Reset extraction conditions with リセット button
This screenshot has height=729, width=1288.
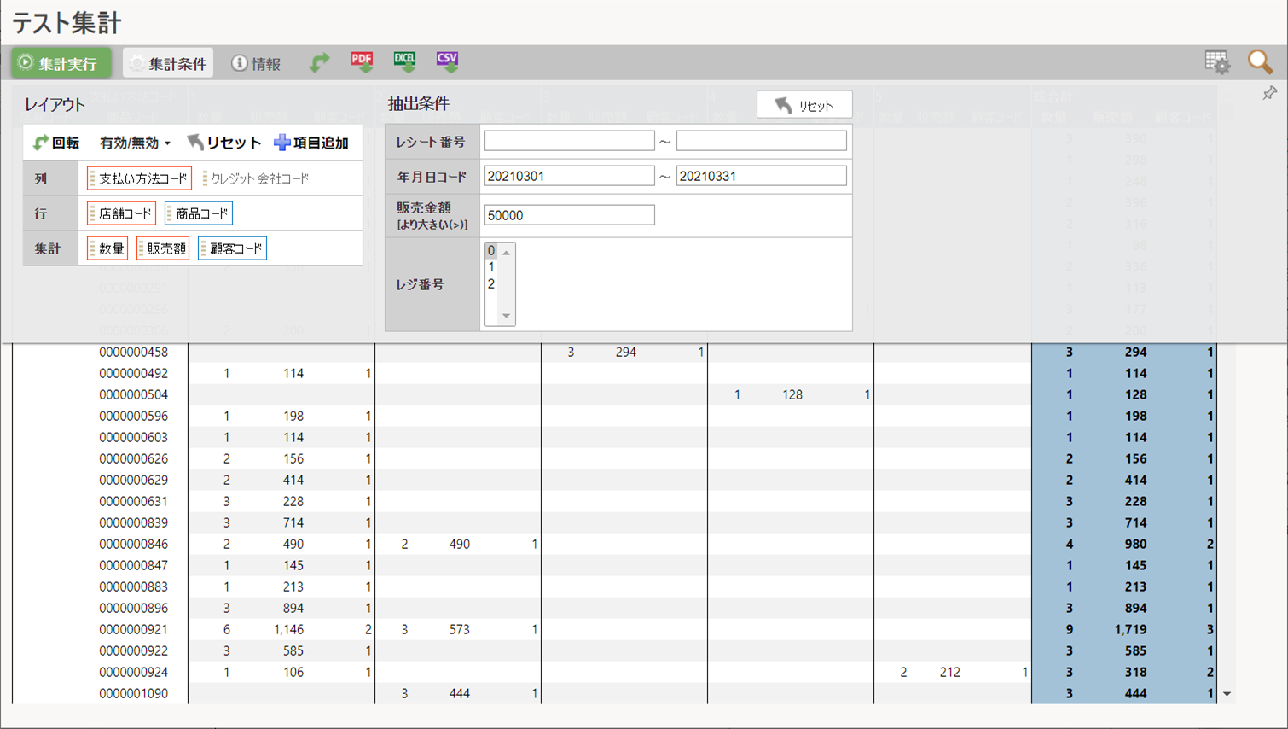click(804, 105)
